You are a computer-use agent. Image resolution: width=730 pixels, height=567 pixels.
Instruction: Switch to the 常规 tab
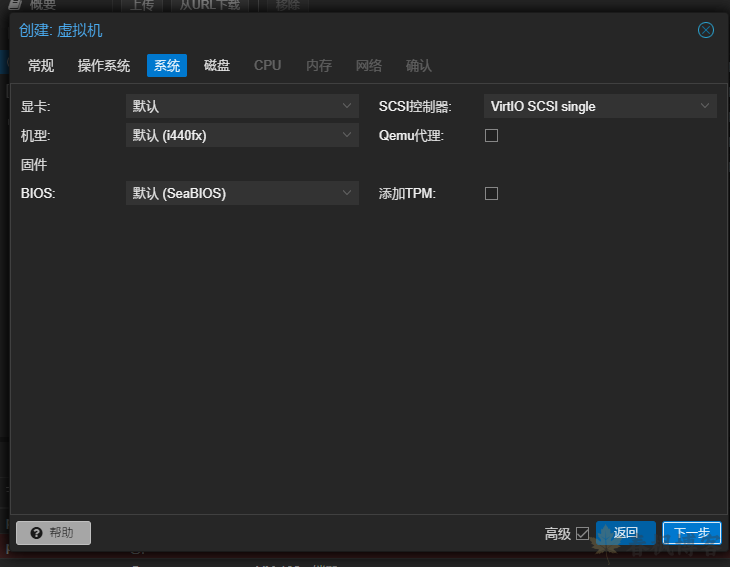pyautogui.click(x=41, y=66)
